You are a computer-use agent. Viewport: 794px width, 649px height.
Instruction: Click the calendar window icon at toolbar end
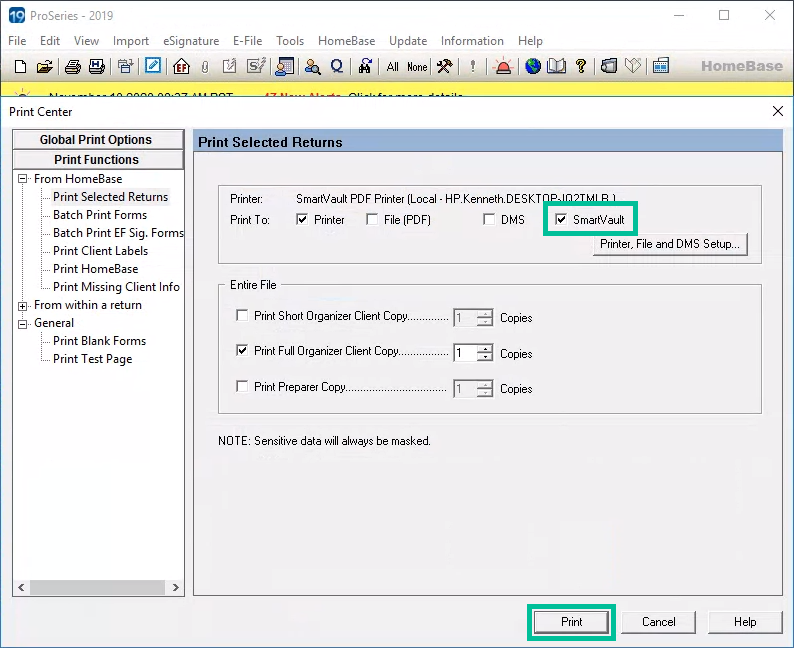click(661, 66)
